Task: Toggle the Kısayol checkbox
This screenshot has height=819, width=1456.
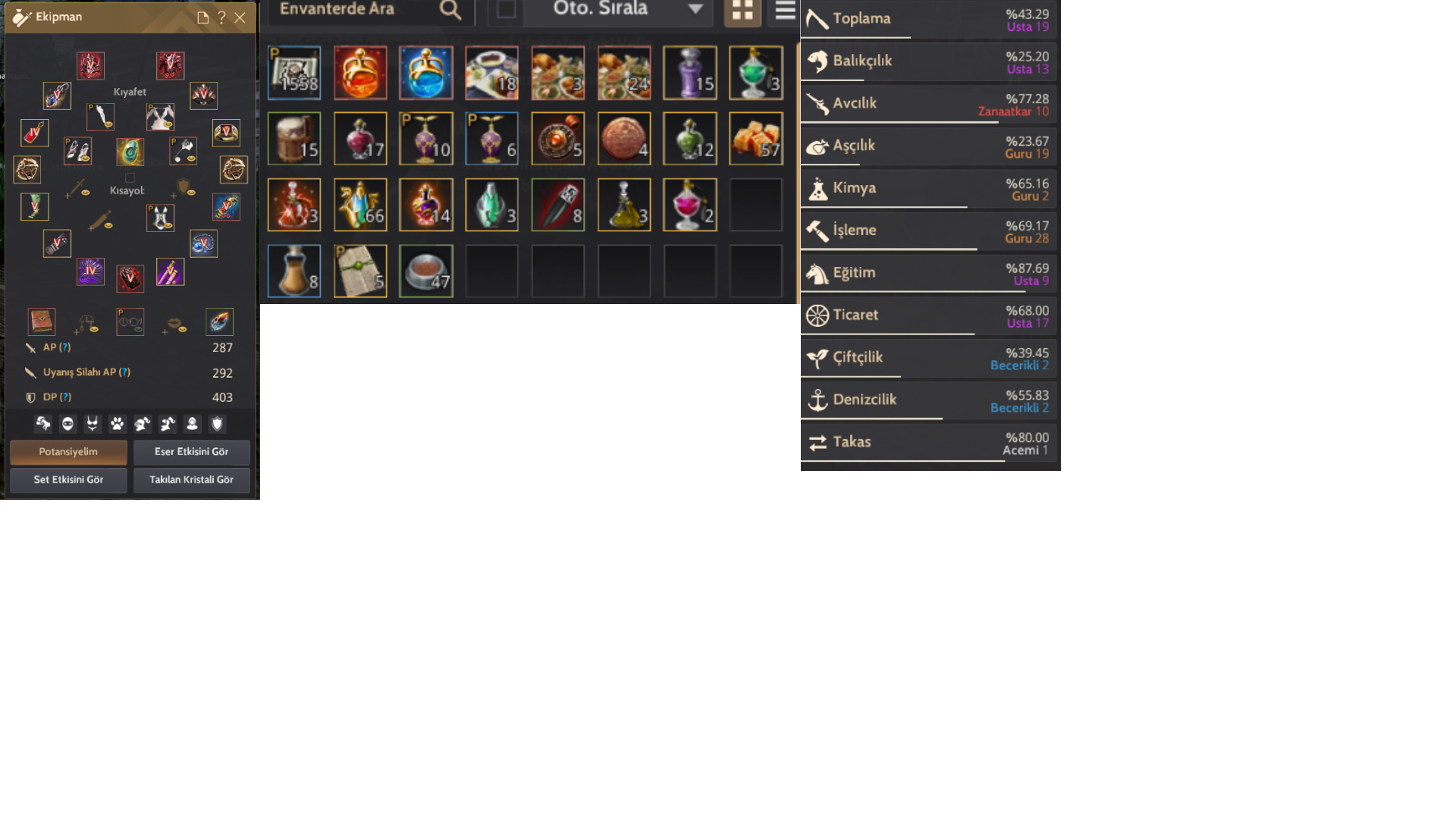Action: pyautogui.click(x=130, y=178)
